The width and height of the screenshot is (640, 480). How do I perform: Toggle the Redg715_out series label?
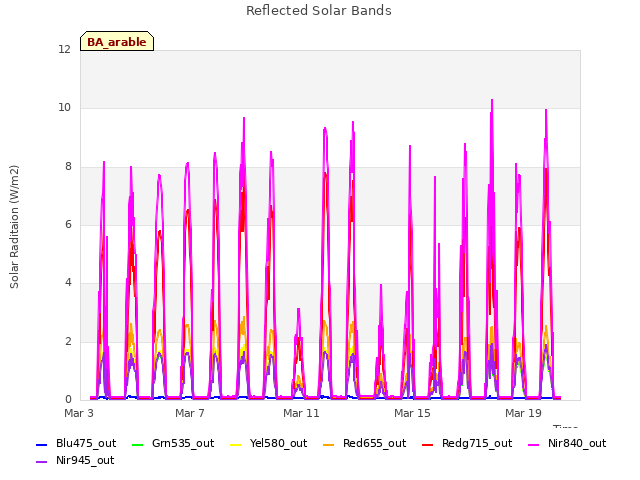click(x=477, y=444)
